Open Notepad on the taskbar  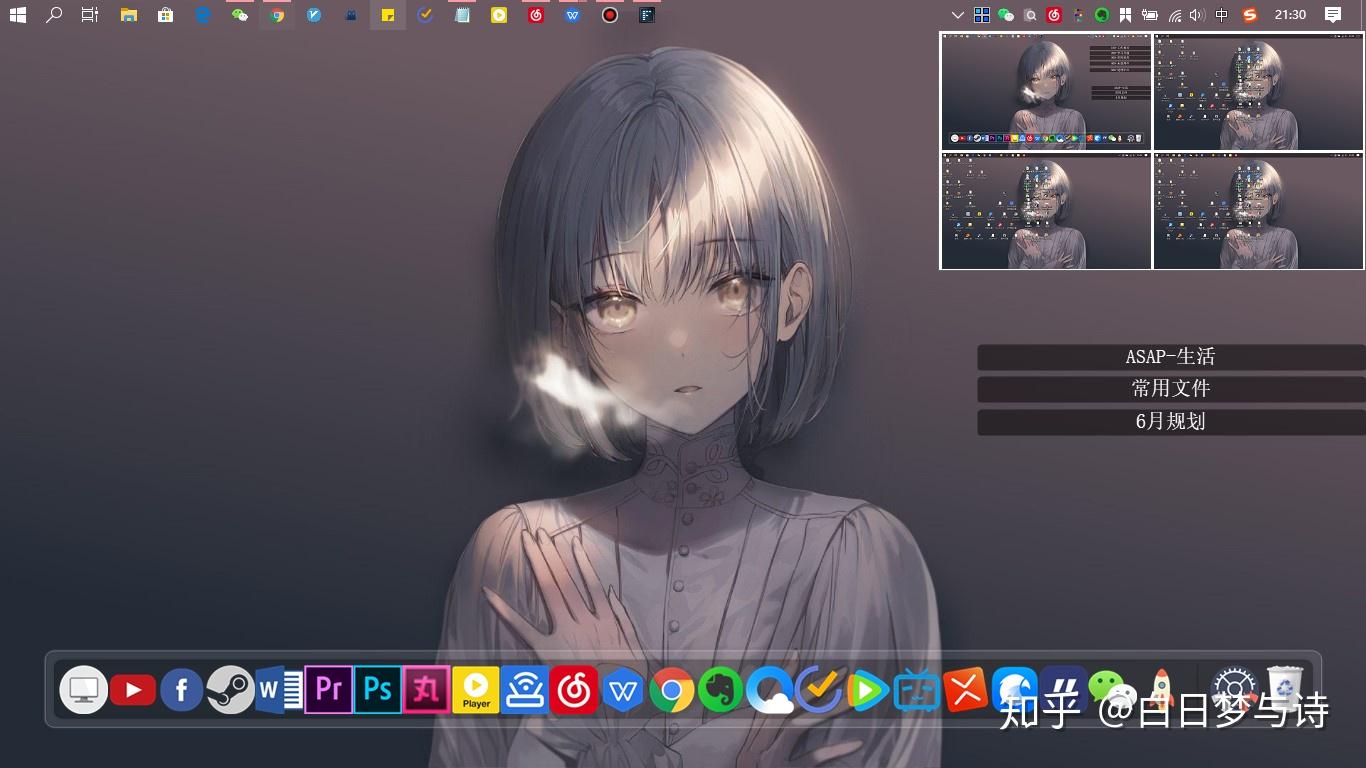(x=462, y=15)
